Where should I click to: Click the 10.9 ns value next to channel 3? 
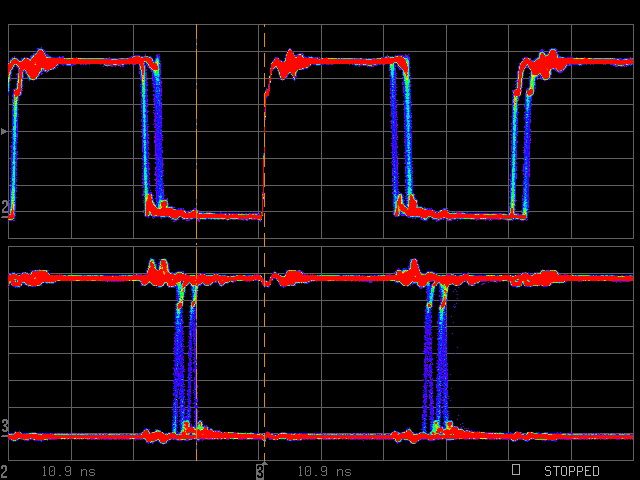tap(324, 472)
